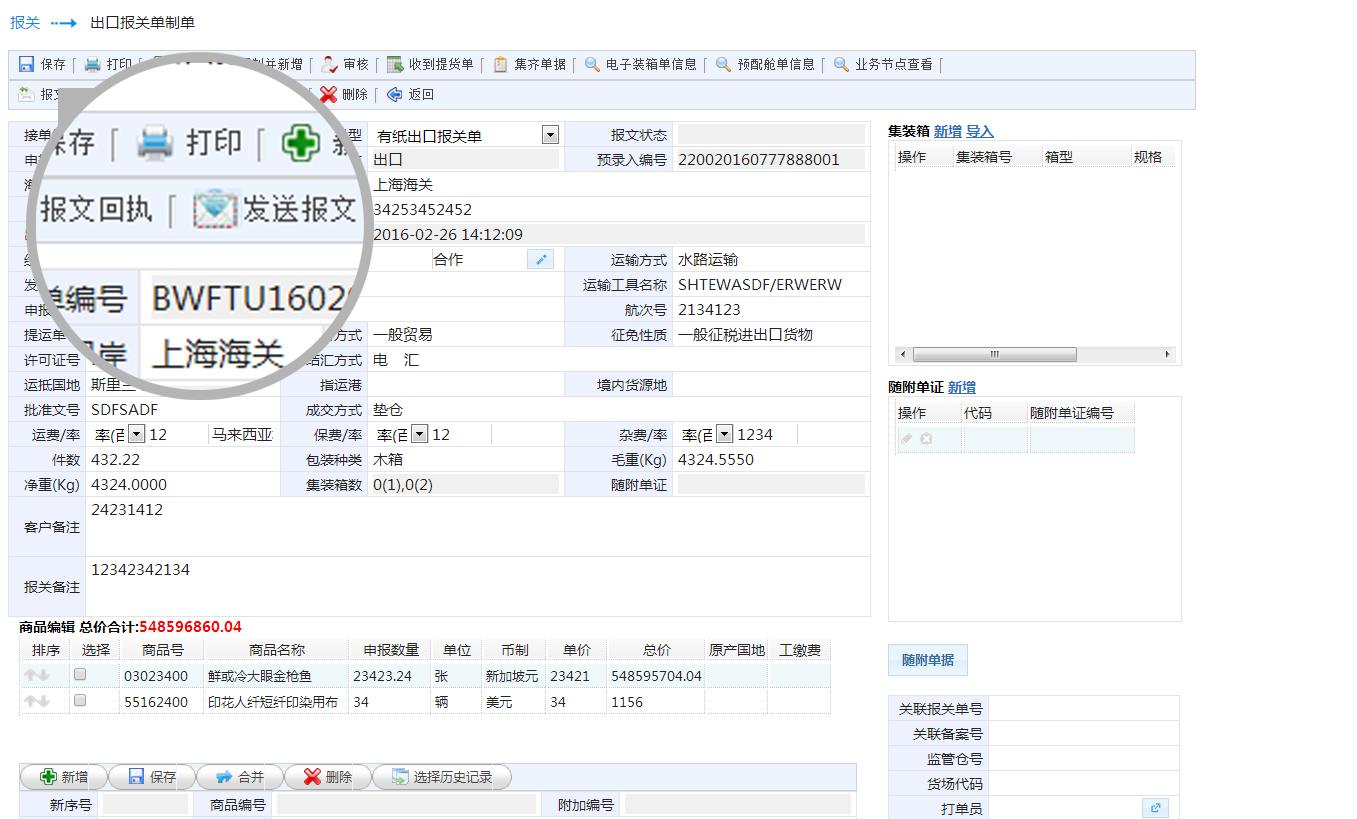Image resolution: width=1357 pixels, height=819 pixels.
Task: Click the 收到提货单 toolbar icon
Action: (395, 65)
